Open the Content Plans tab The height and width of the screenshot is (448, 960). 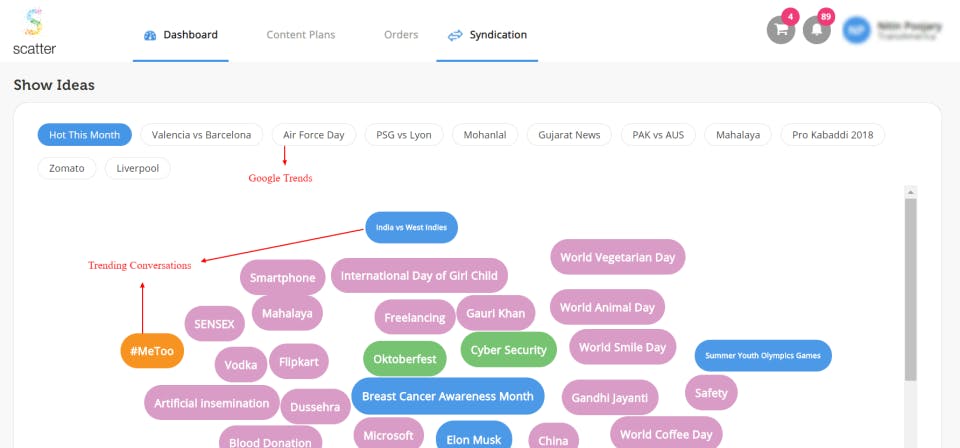(x=300, y=35)
